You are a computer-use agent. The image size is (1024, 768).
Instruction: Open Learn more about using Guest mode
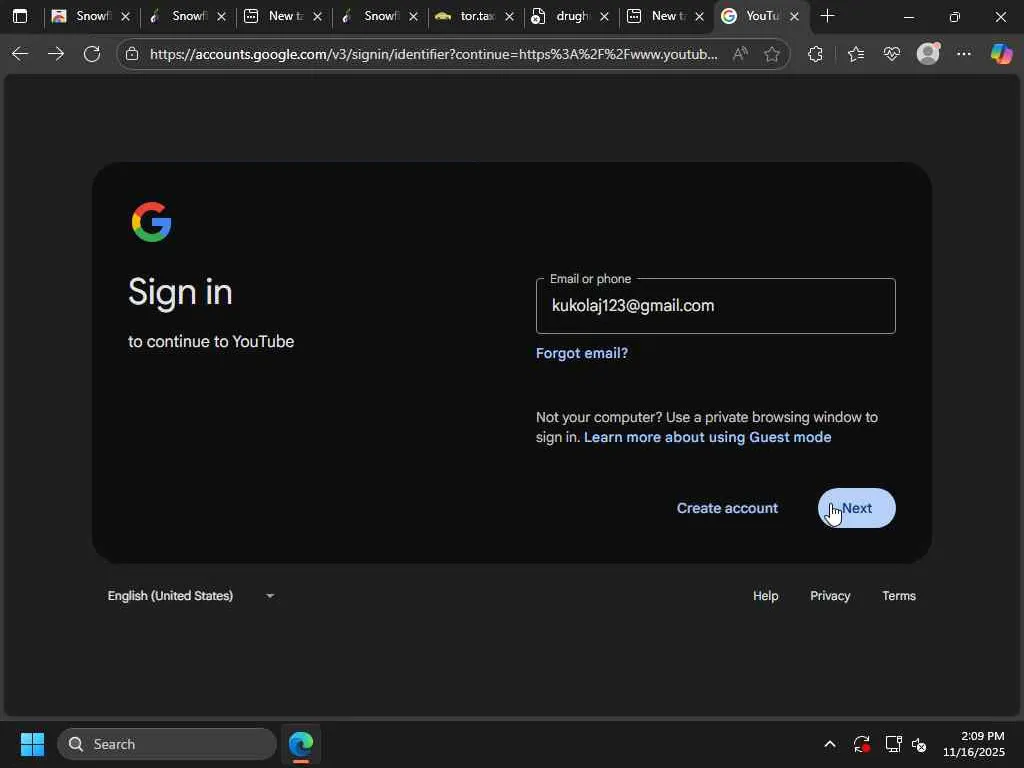click(707, 437)
